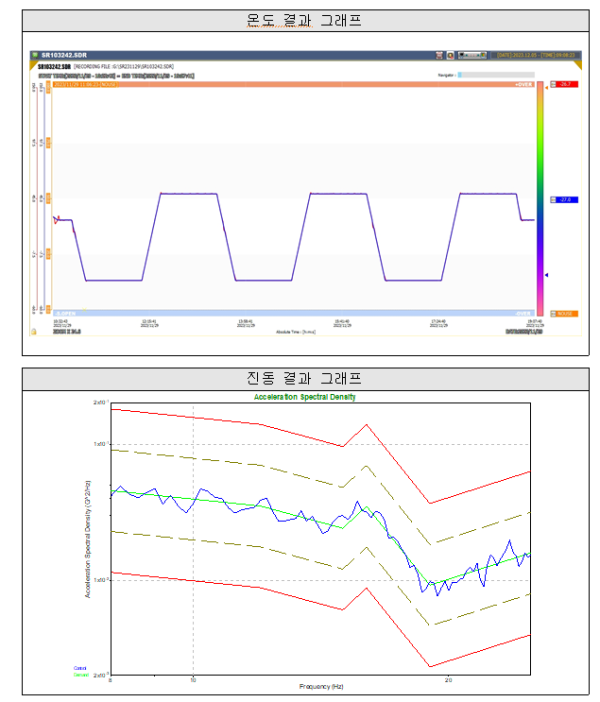The height and width of the screenshot is (702, 600).
Task: Click the bold SR103242.SDR file name under title
Action: point(54,67)
